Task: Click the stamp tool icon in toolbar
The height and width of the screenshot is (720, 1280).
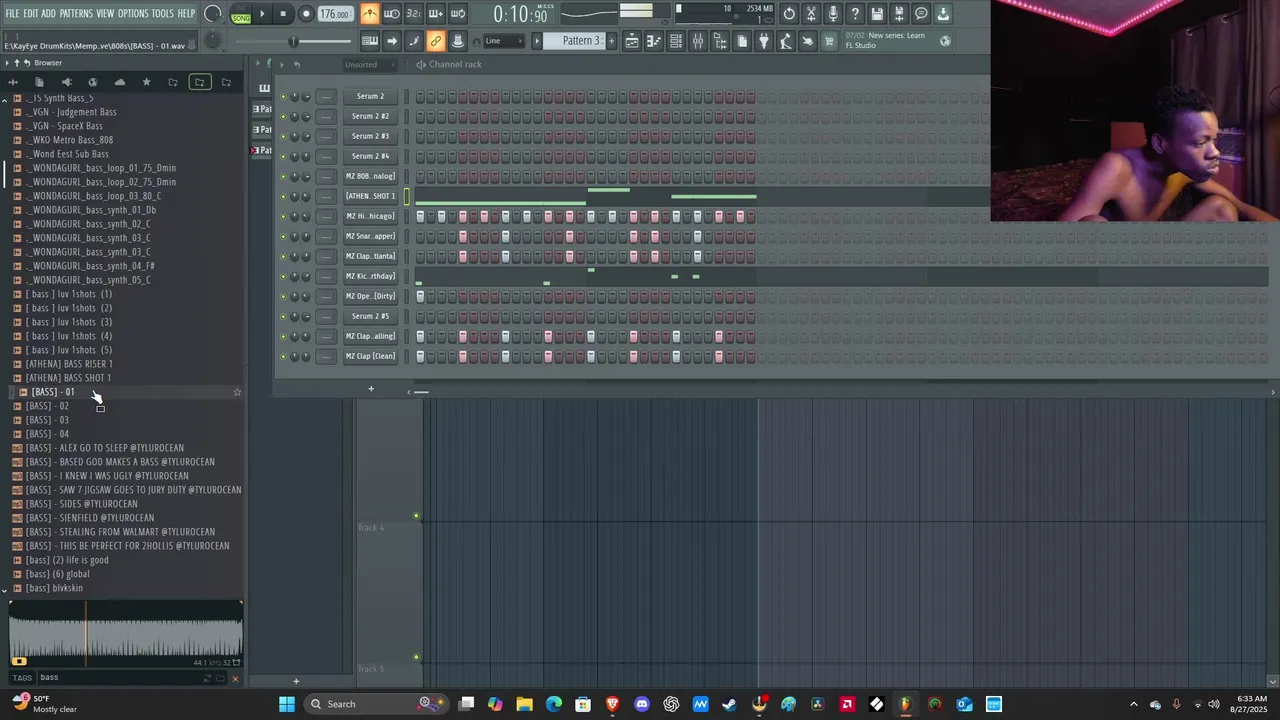Action: (458, 41)
